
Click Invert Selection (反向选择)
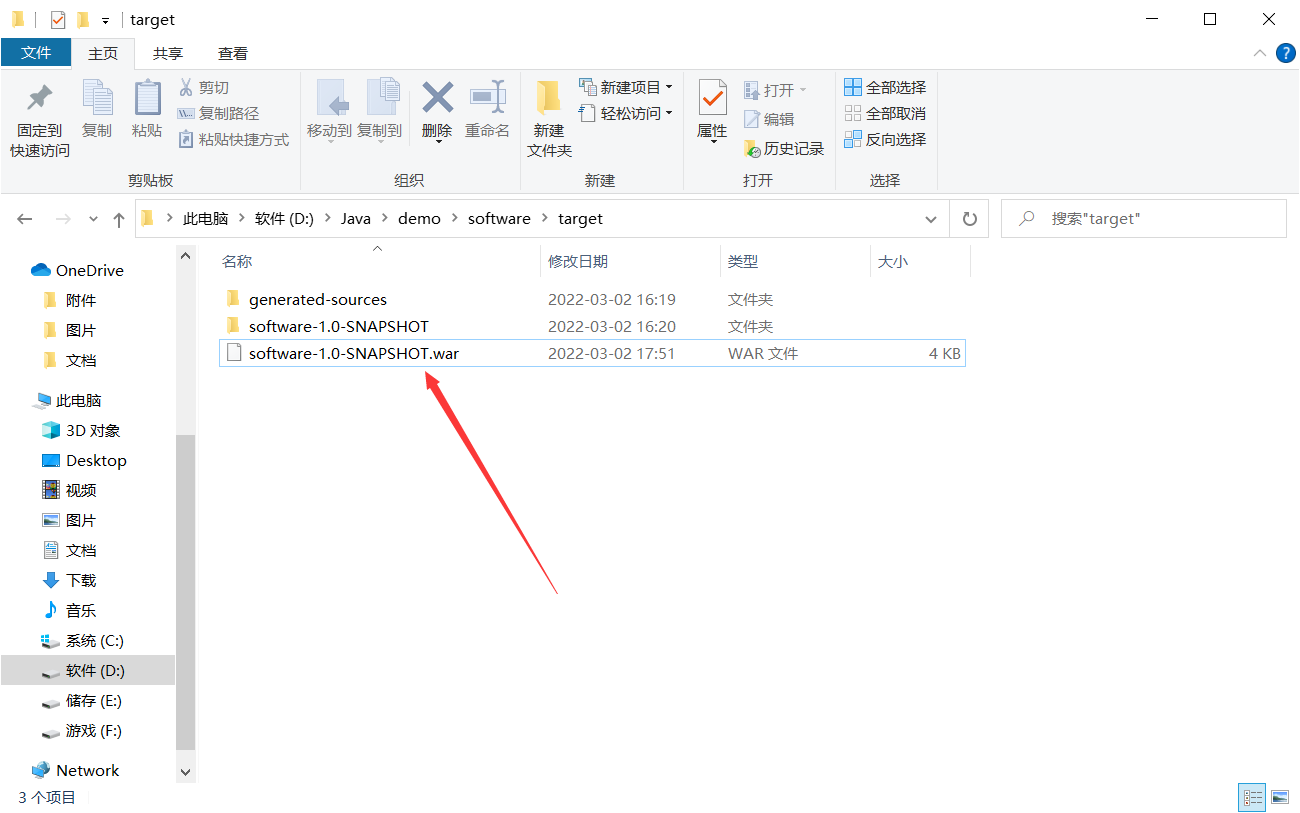click(x=885, y=140)
